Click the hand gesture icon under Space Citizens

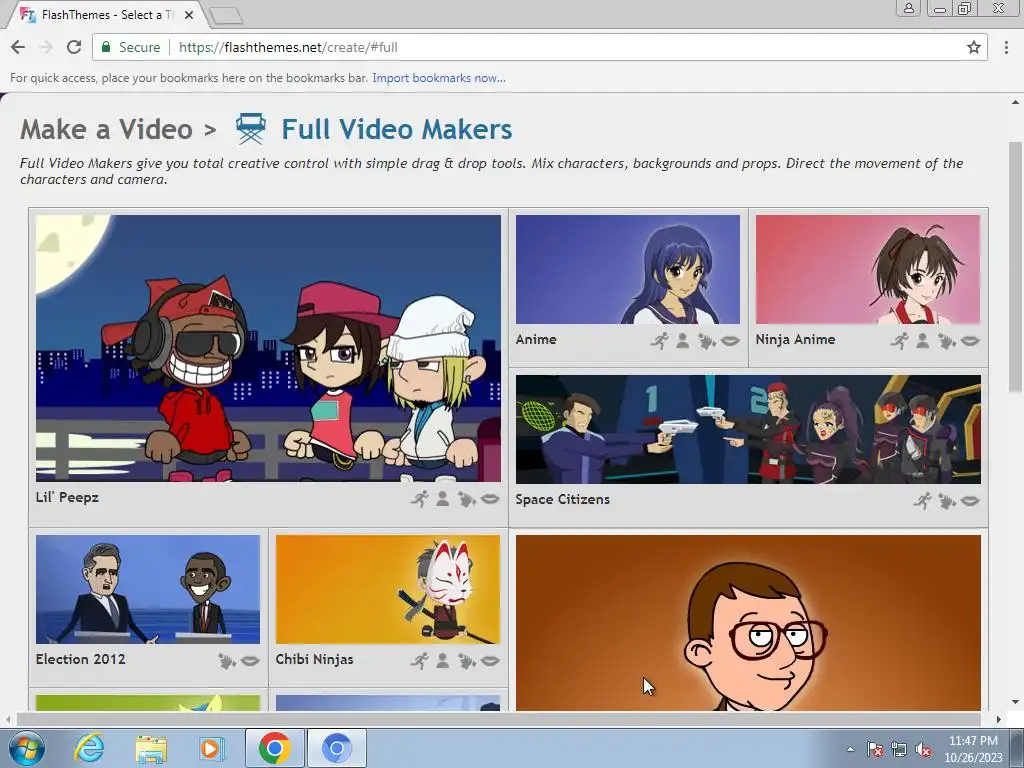coord(946,501)
